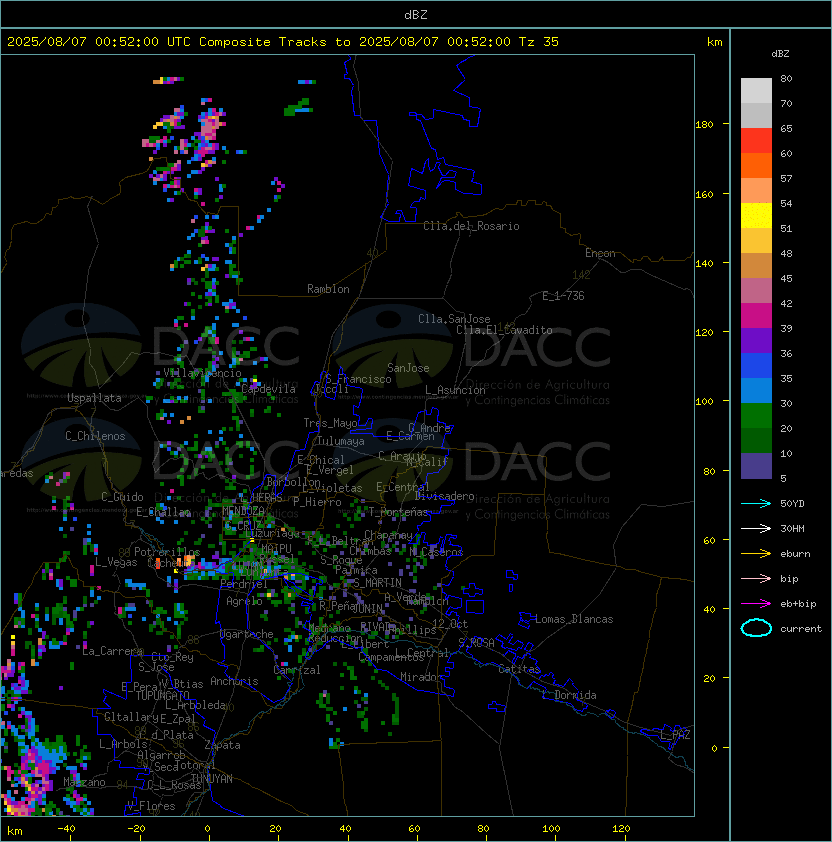Click the Villavicencio place label

coord(202,373)
